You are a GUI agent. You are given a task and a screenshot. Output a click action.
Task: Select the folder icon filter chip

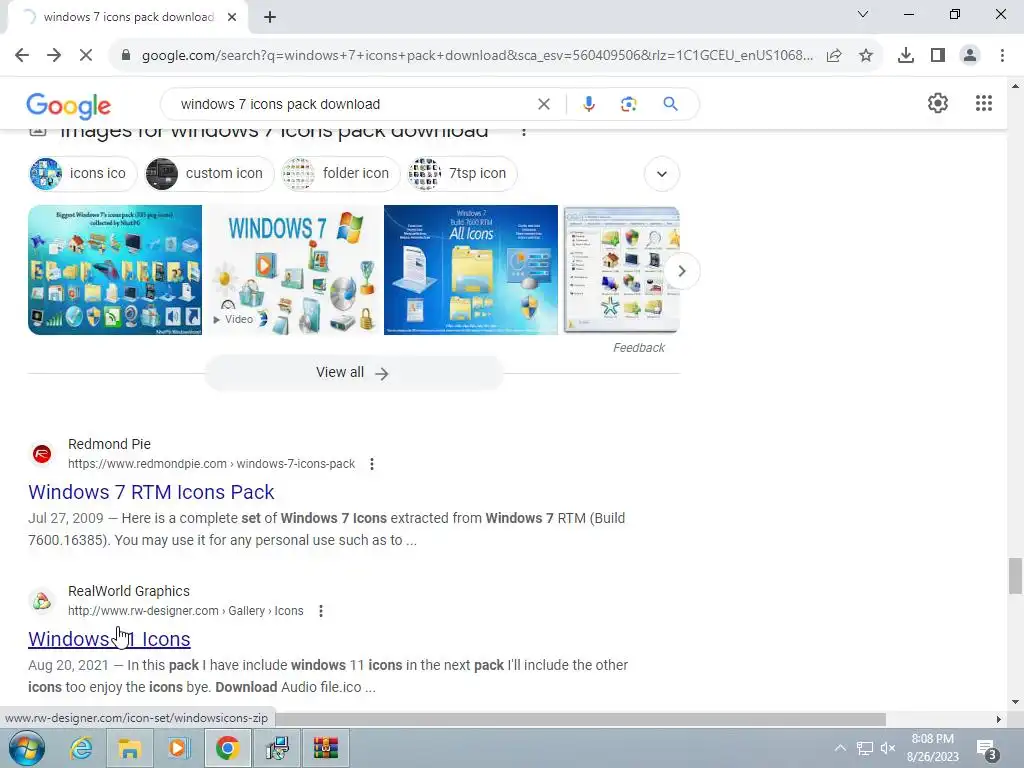(x=340, y=174)
